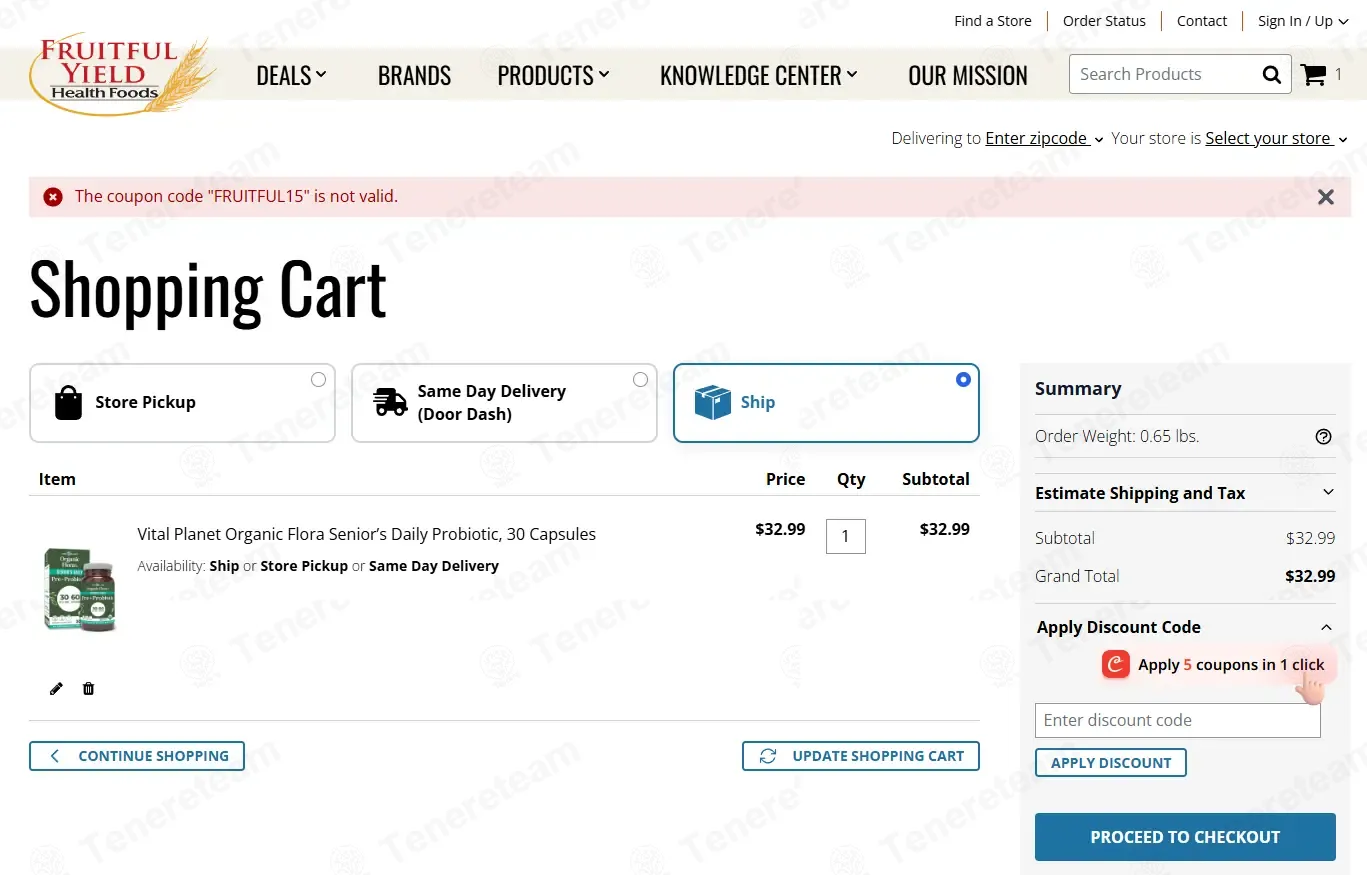Click Update Shopping Cart button

point(861,756)
